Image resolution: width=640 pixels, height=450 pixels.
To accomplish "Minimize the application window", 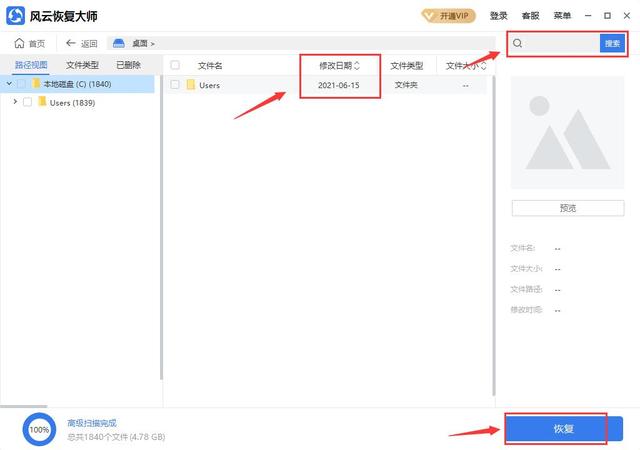I will 588,16.
